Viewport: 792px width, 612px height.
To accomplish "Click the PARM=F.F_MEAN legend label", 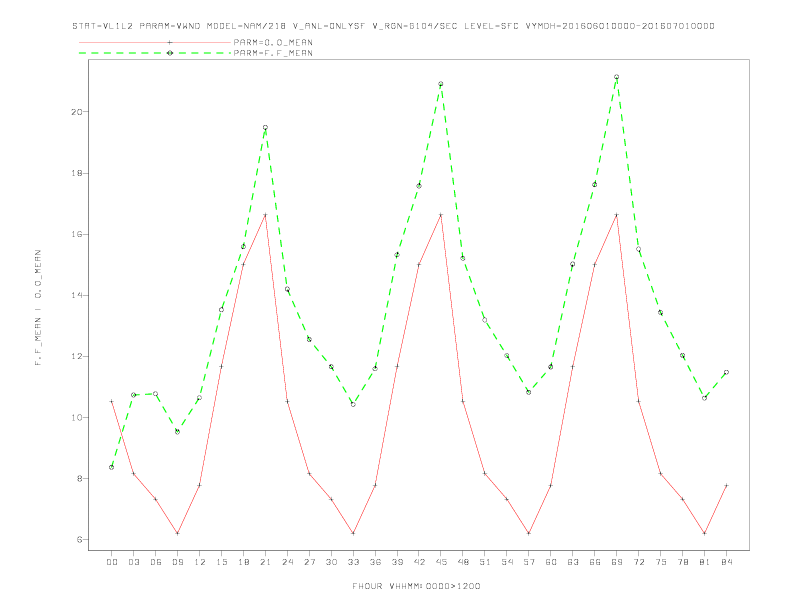I will [x=273, y=53].
